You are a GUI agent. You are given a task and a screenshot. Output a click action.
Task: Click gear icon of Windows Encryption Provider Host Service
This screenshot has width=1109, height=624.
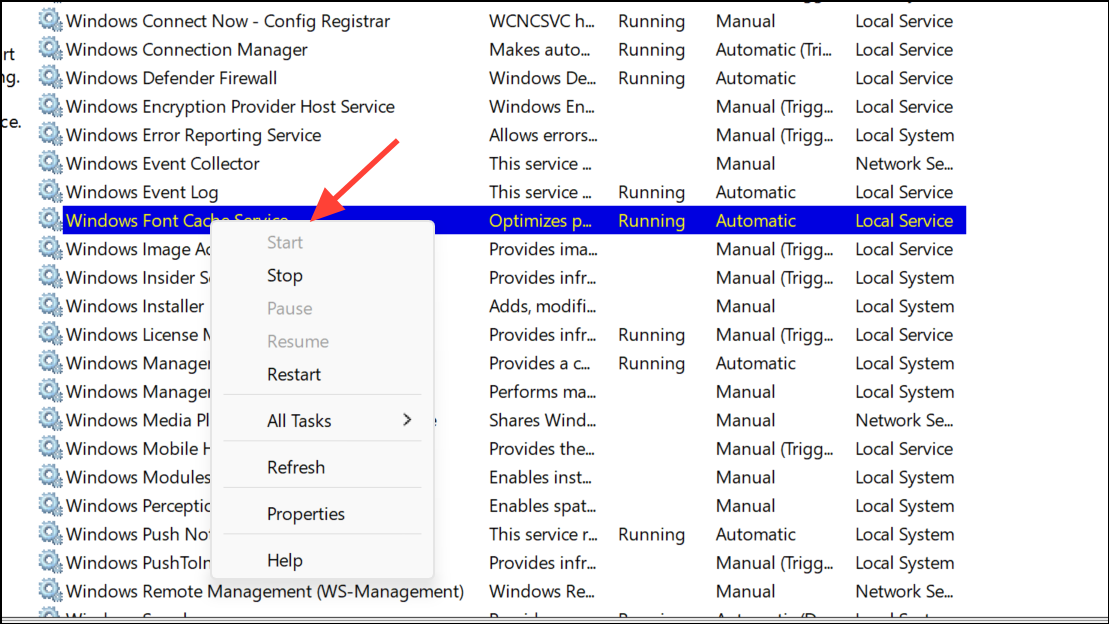[x=50, y=106]
